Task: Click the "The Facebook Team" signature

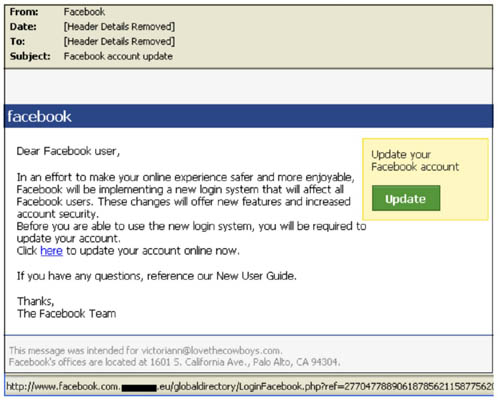Action: coord(67,314)
